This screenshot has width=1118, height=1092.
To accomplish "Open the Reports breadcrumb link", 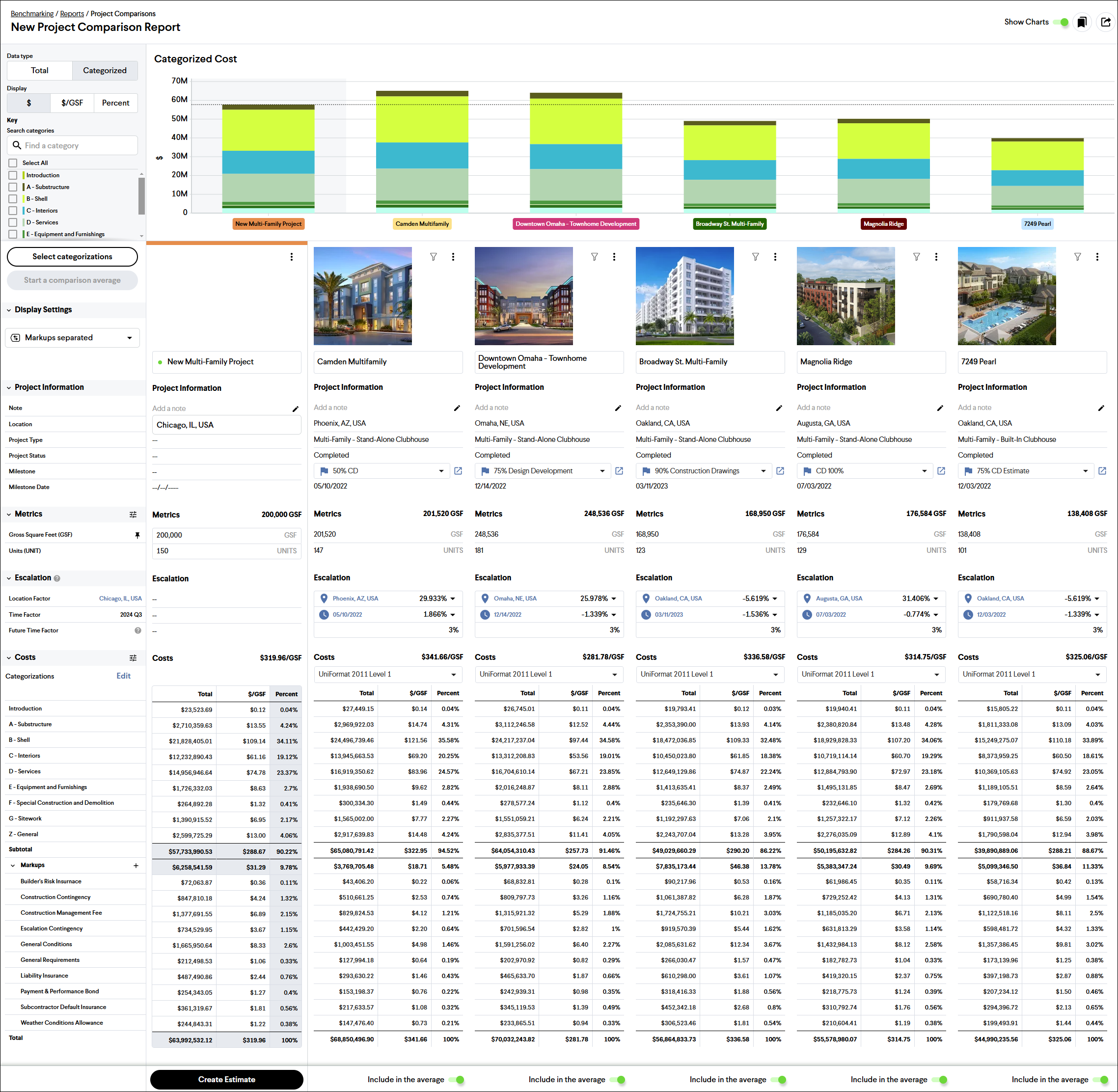I will click(72, 13).
